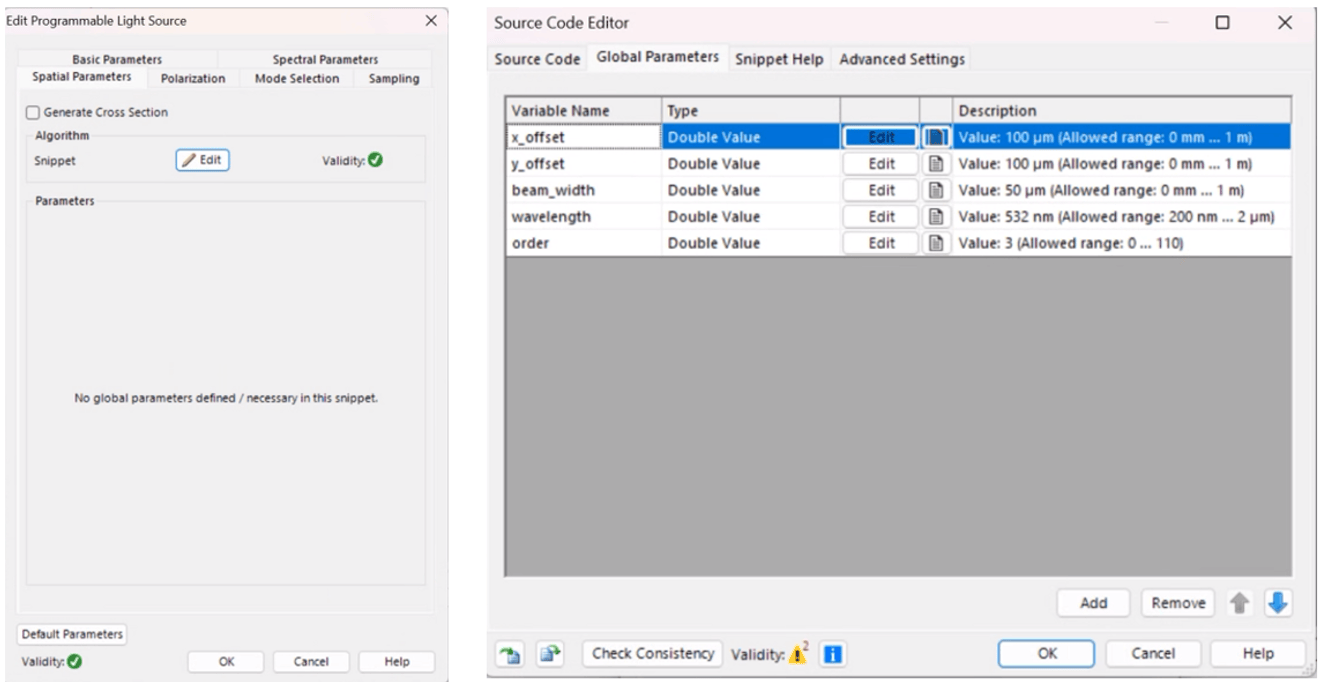Enable the Generate Cross Section checkbox

coord(33,113)
